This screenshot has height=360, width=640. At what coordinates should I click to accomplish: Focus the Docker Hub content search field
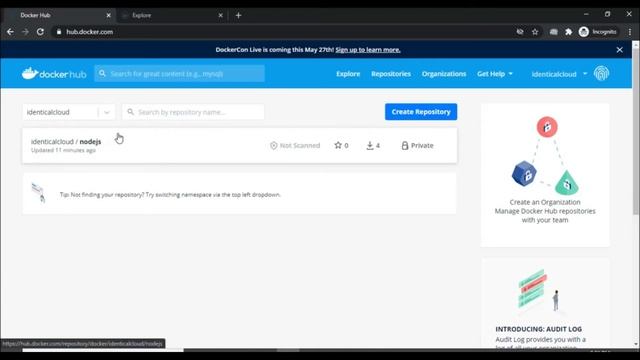tap(180, 73)
